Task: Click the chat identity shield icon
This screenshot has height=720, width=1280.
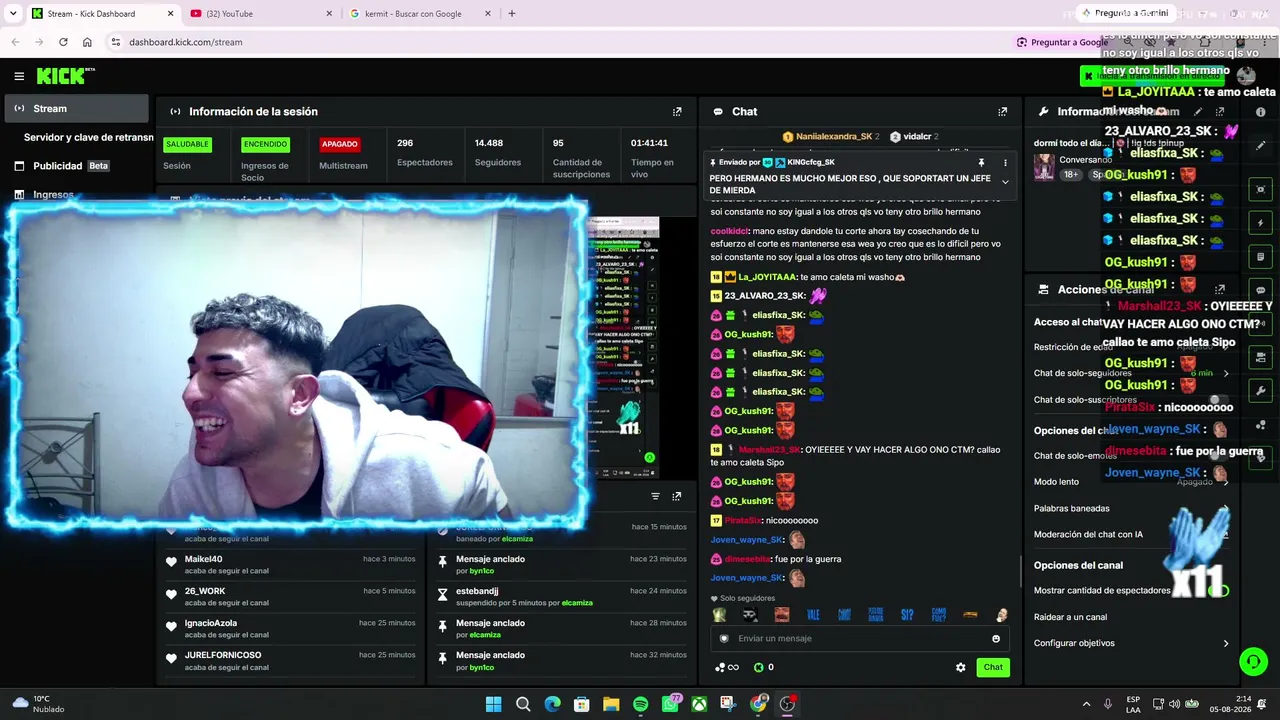Action: pos(725,639)
